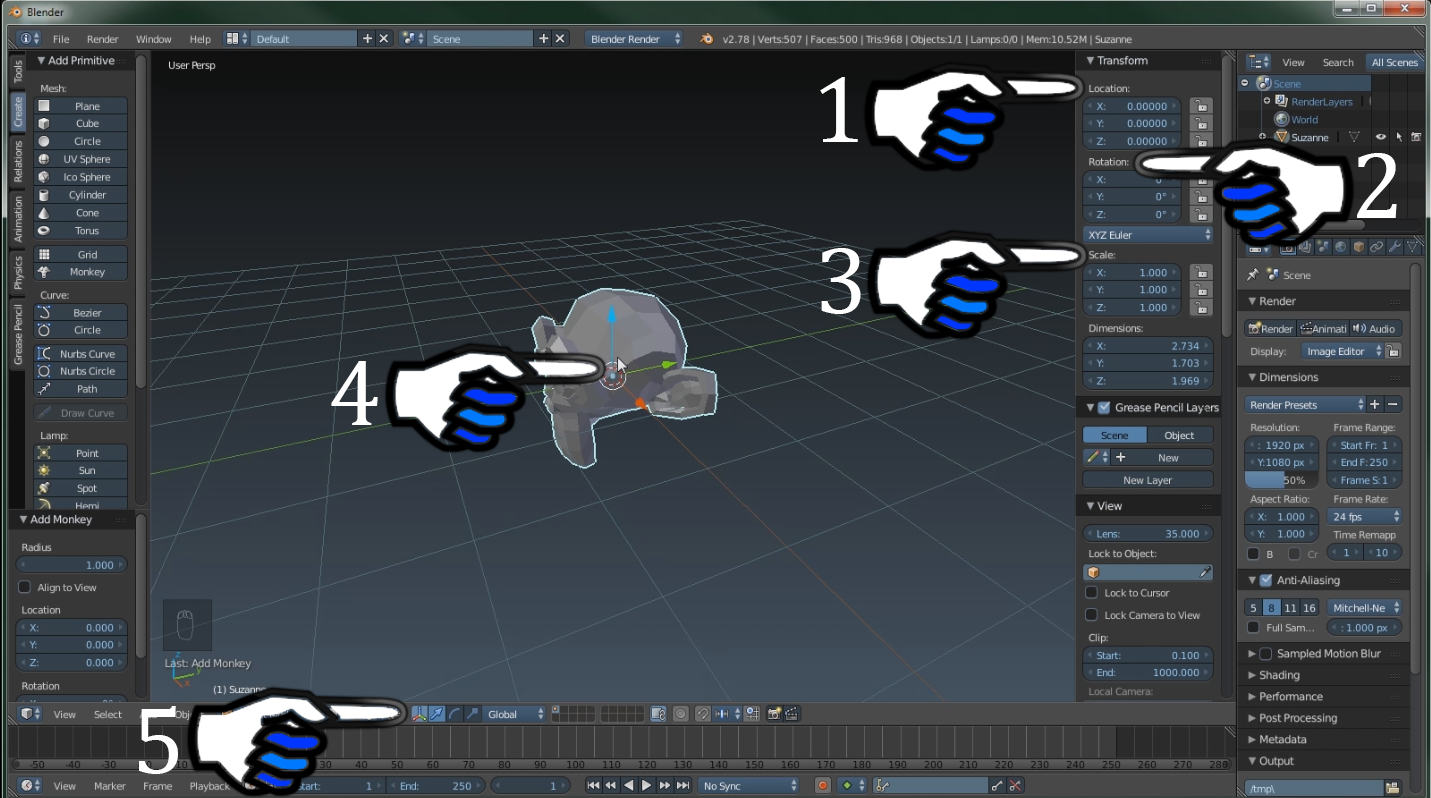Open the Help menu

click(200, 39)
